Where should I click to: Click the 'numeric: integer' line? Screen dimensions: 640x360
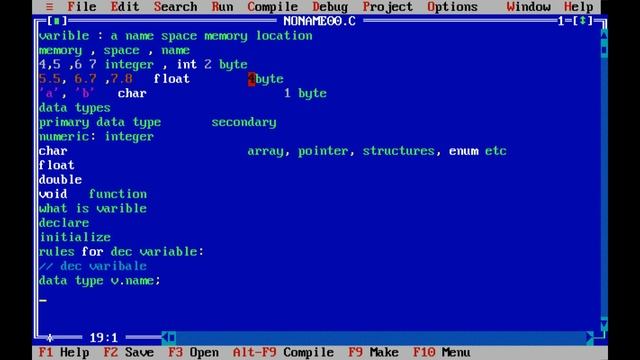(96, 137)
